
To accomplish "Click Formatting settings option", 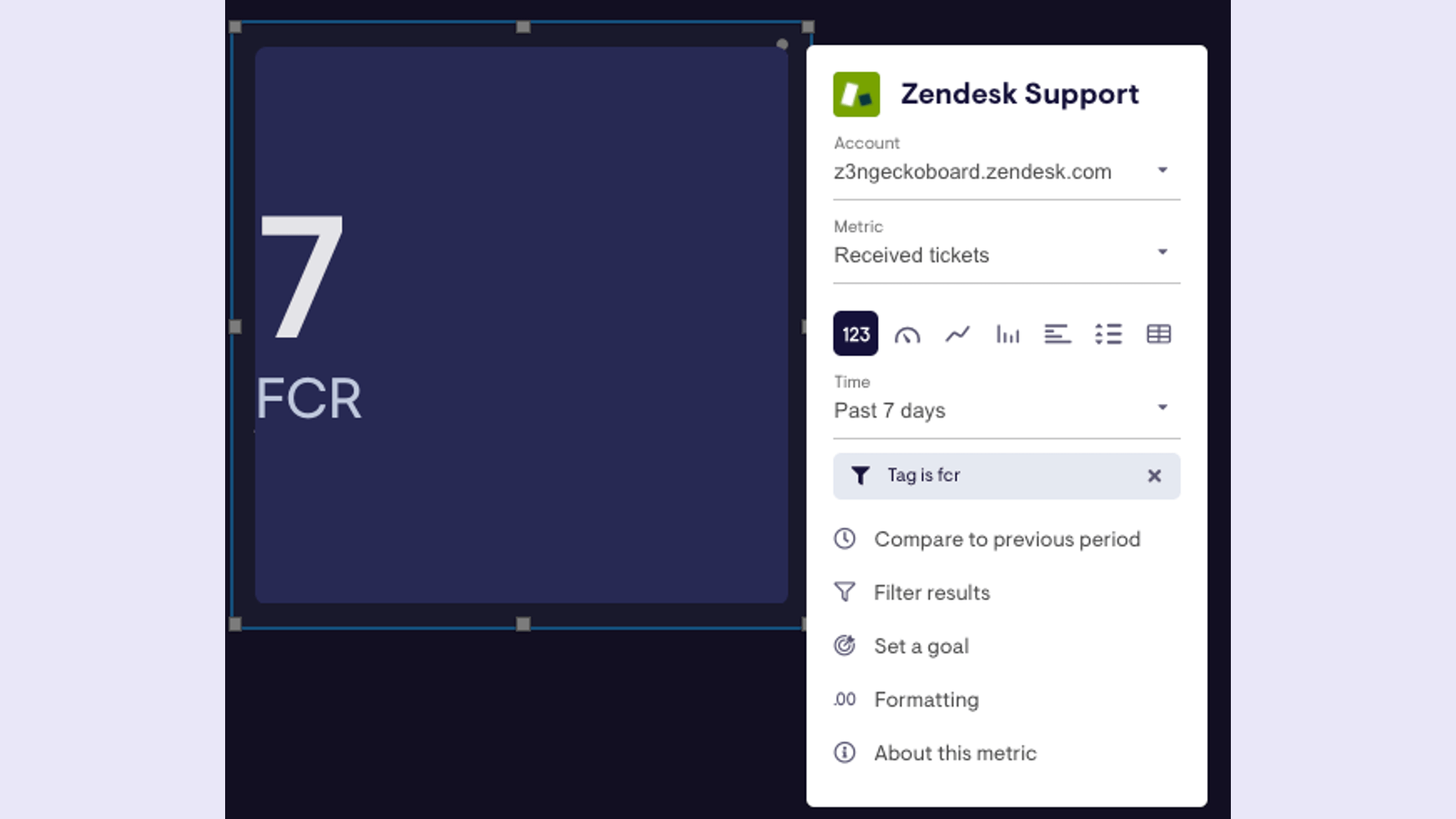I will [x=926, y=699].
